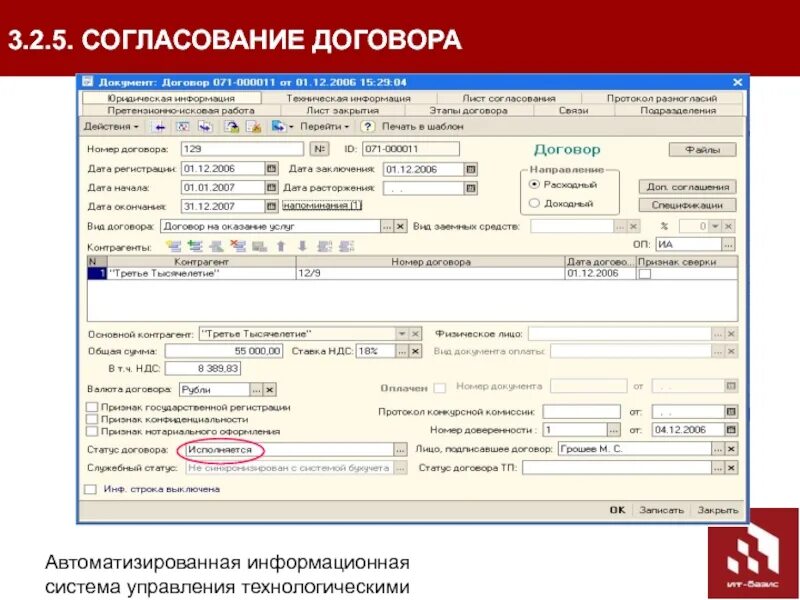The width and height of the screenshot is (800, 600).
Task: Click the last sort icon in Контрагенты toolbar
Action: coord(346,246)
